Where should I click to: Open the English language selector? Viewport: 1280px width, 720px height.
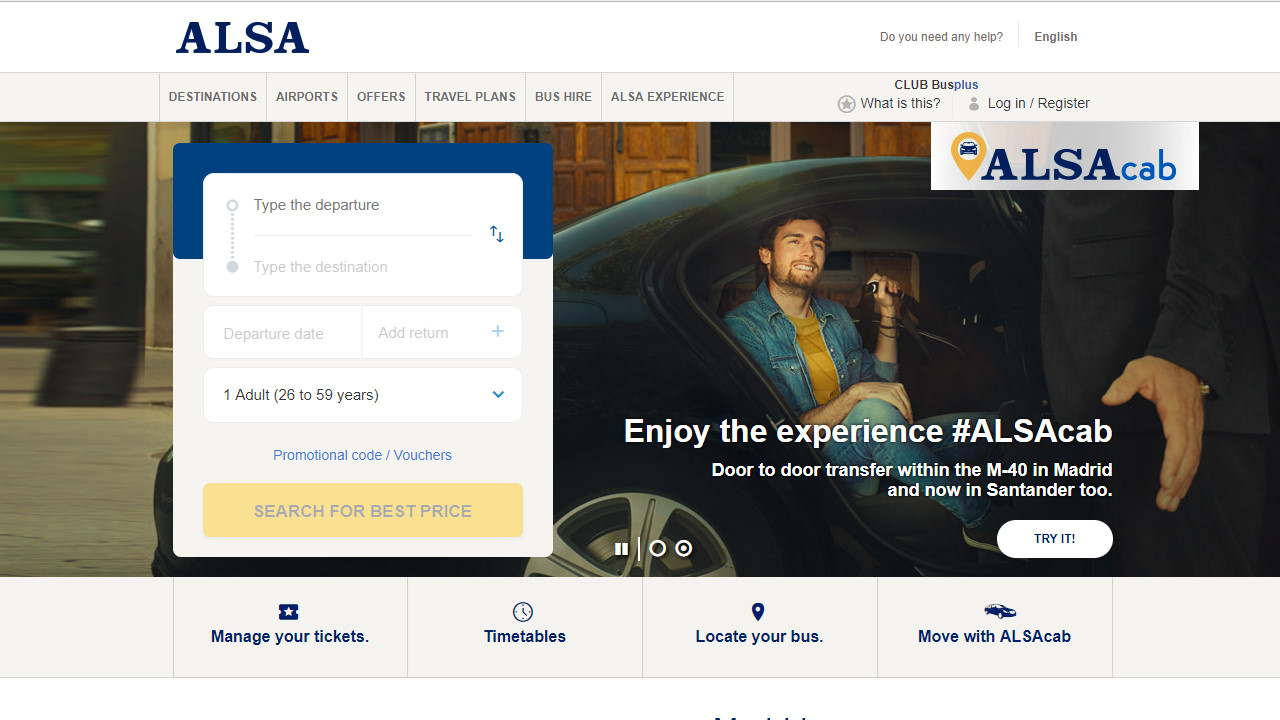pyautogui.click(x=1055, y=37)
